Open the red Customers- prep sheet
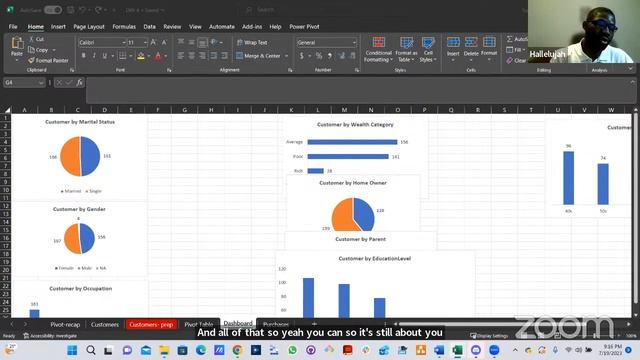Screen dimensions: 640x360 pyautogui.click(x=151, y=324)
